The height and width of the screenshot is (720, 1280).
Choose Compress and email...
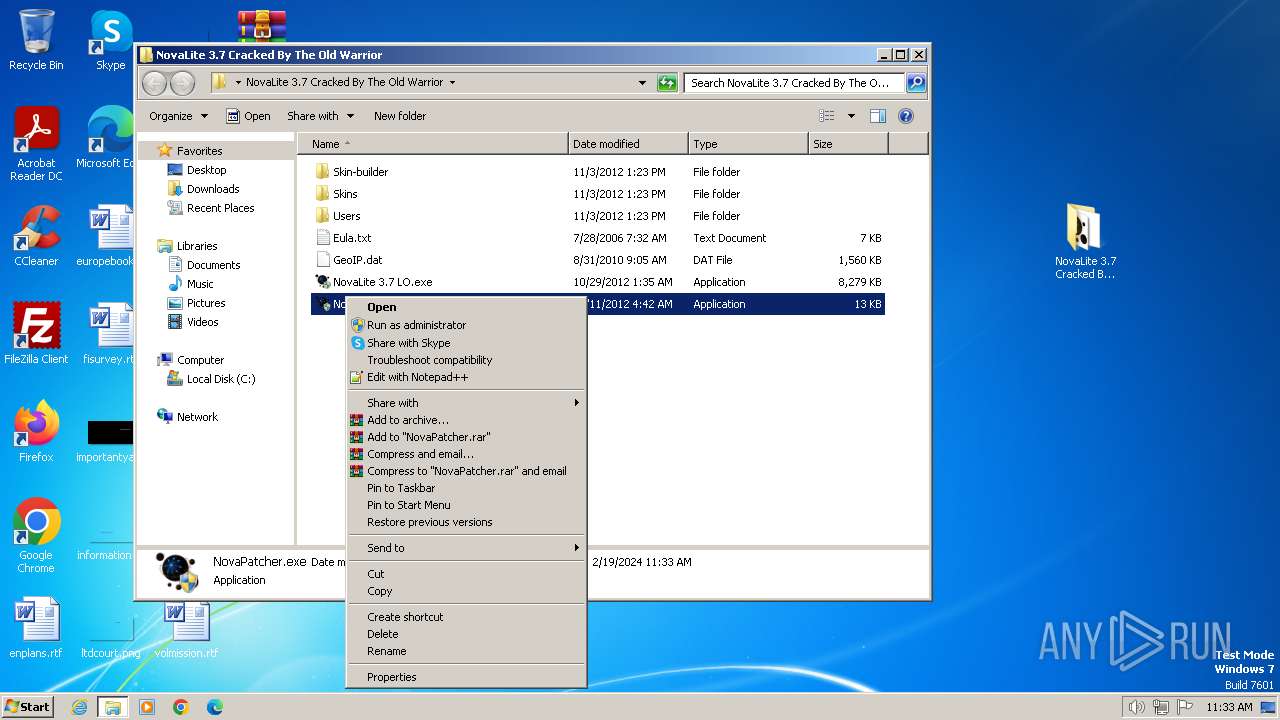pyautogui.click(x=465, y=454)
